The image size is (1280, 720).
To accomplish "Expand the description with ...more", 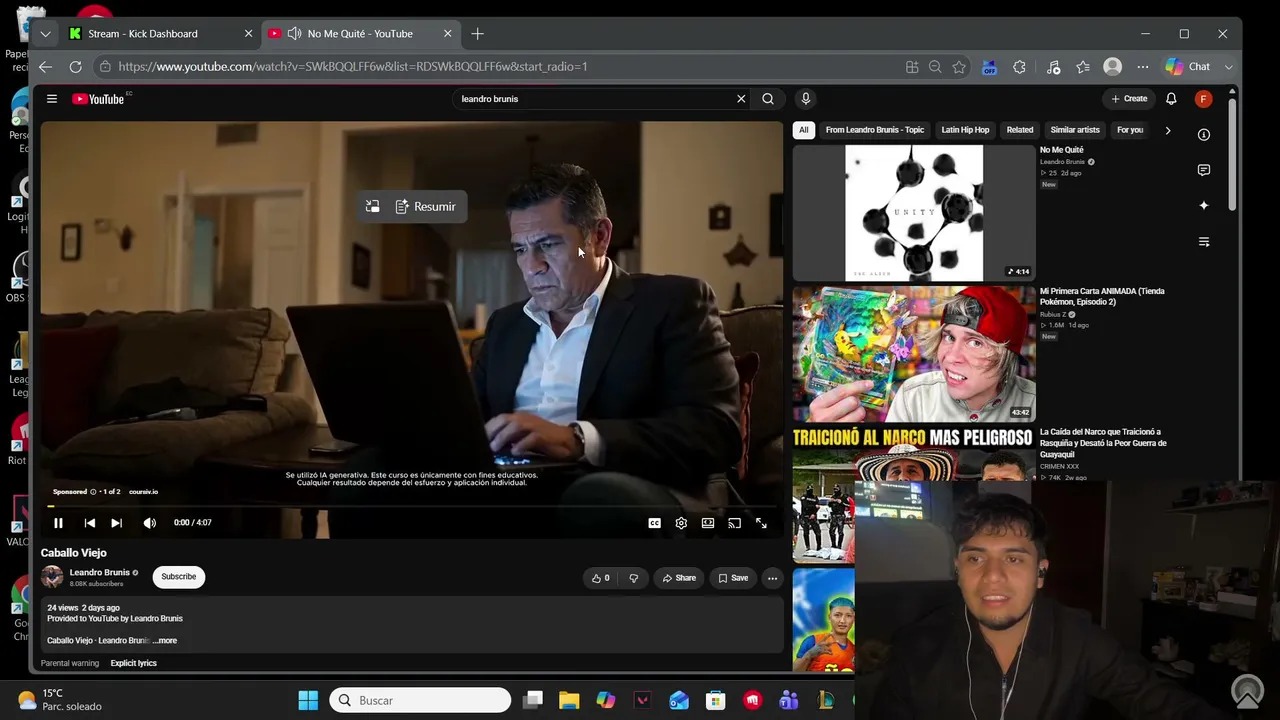I will pos(166,641).
